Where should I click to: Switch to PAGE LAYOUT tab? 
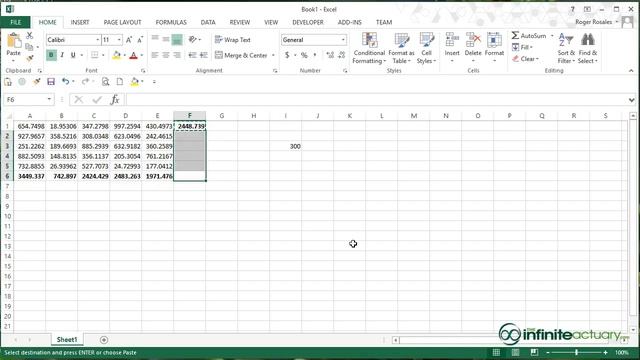coord(122,22)
